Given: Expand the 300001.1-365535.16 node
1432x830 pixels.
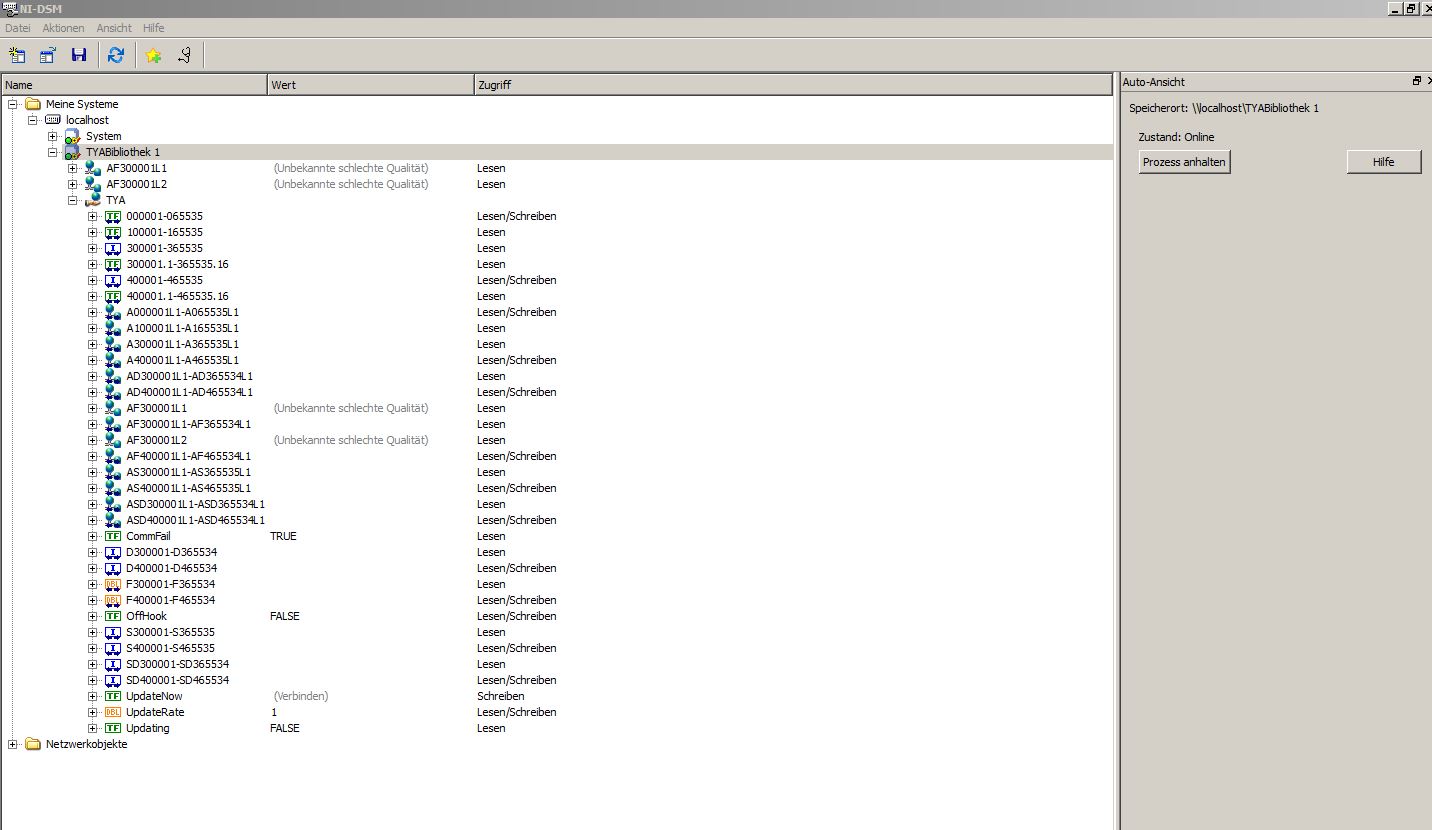Looking at the screenshot, I should [93, 264].
